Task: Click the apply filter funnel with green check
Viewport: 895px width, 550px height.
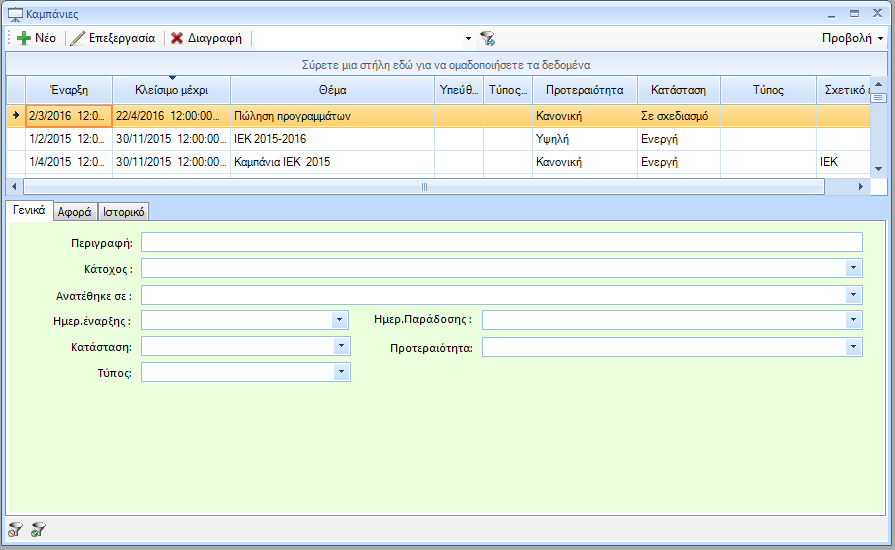Action: pos(38,529)
